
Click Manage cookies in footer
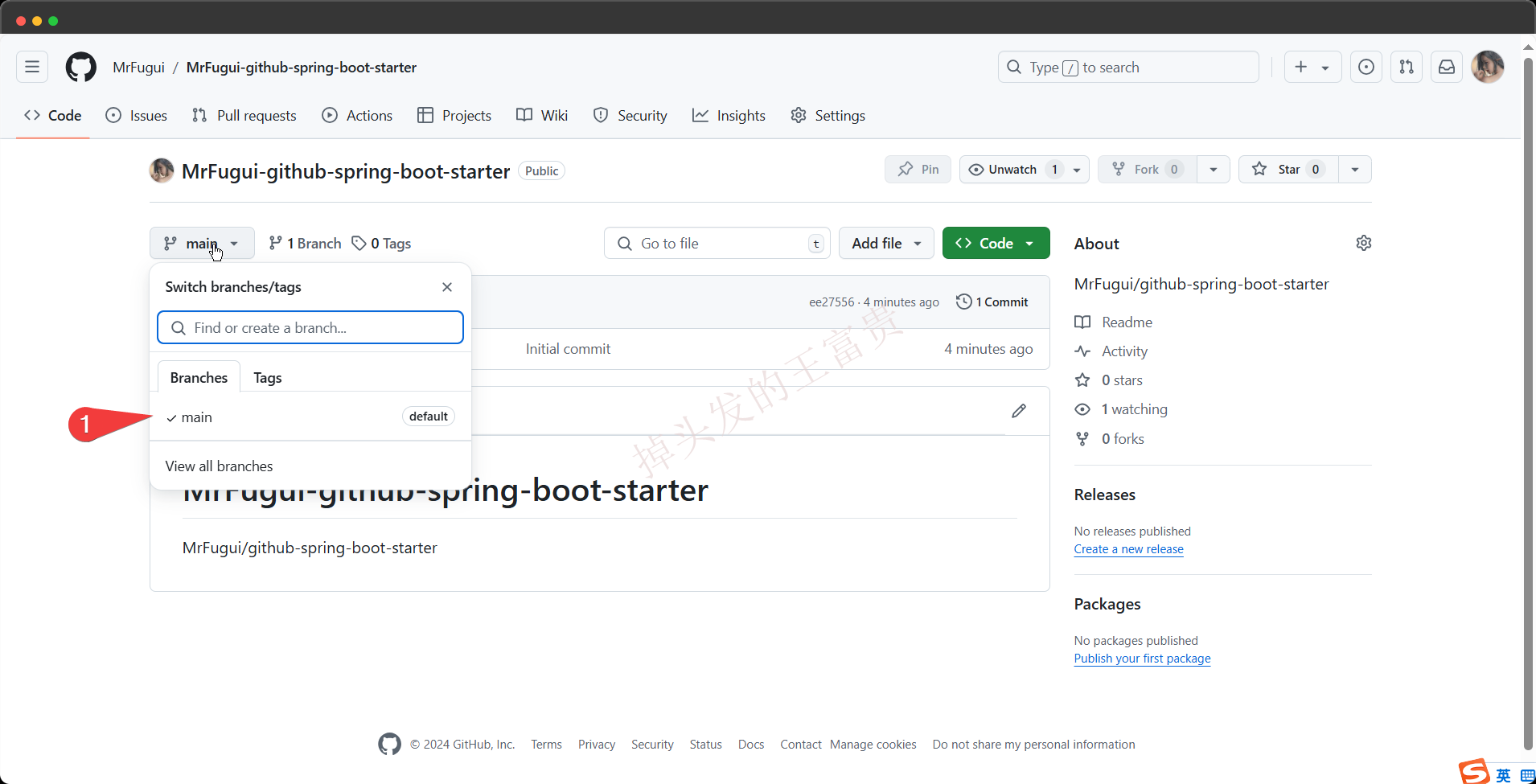pos(873,745)
